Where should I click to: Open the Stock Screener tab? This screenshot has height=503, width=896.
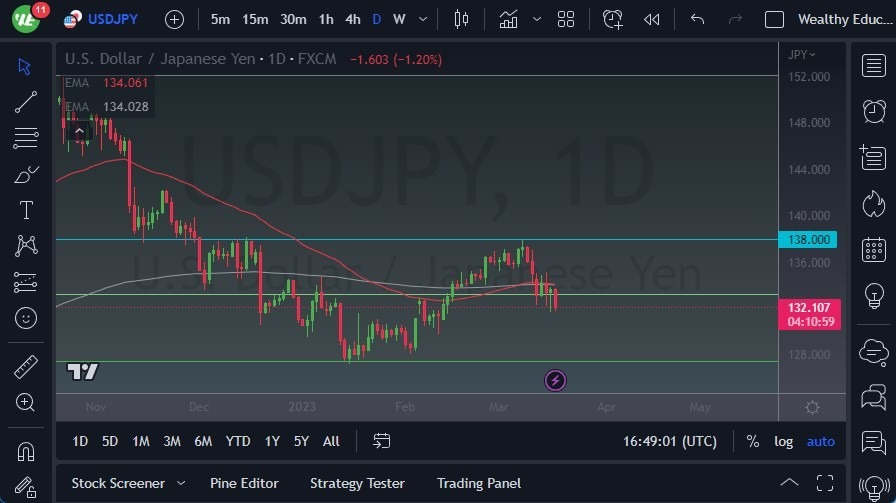click(x=118, y=484)
